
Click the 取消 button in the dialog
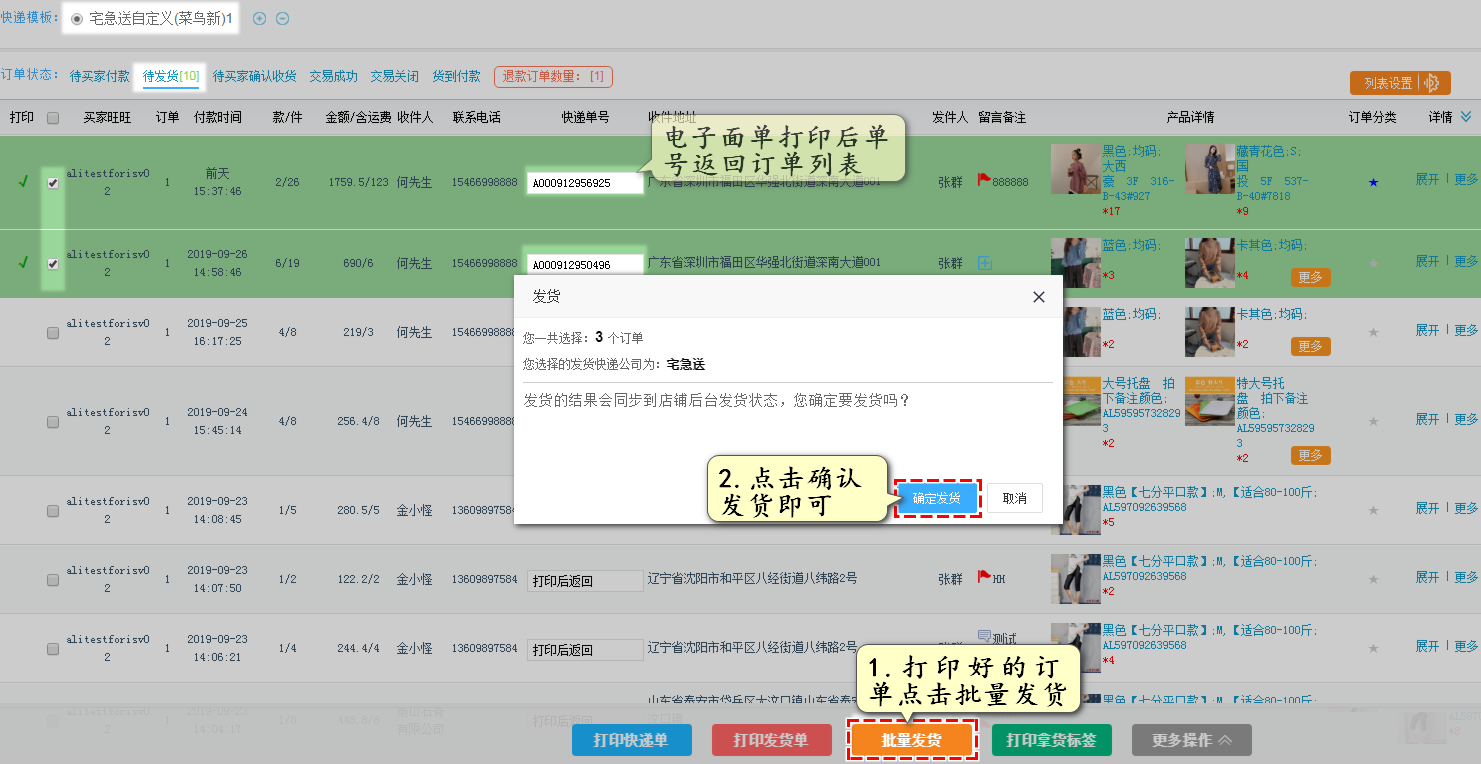[1014, 498]
